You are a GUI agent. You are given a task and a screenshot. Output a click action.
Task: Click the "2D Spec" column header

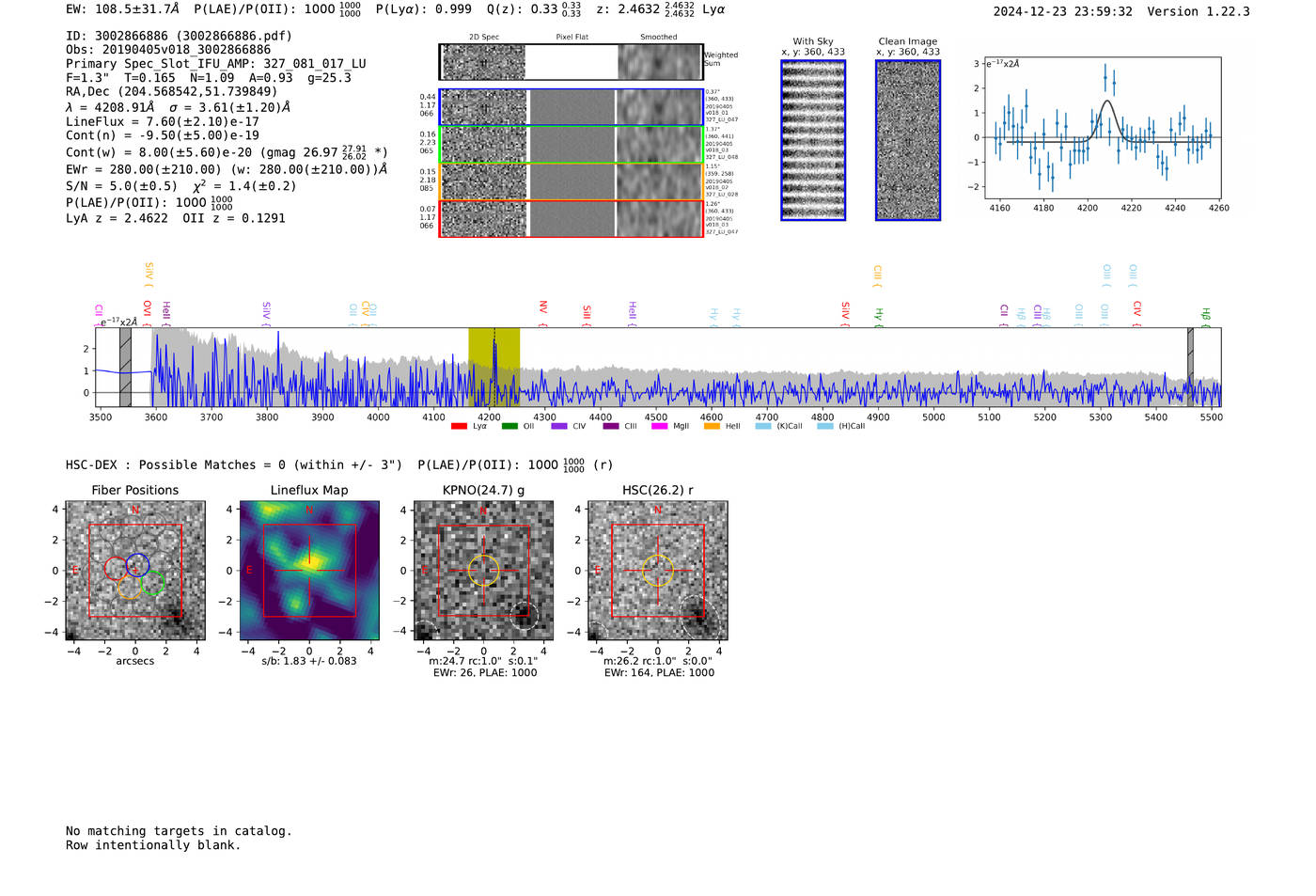484,38
